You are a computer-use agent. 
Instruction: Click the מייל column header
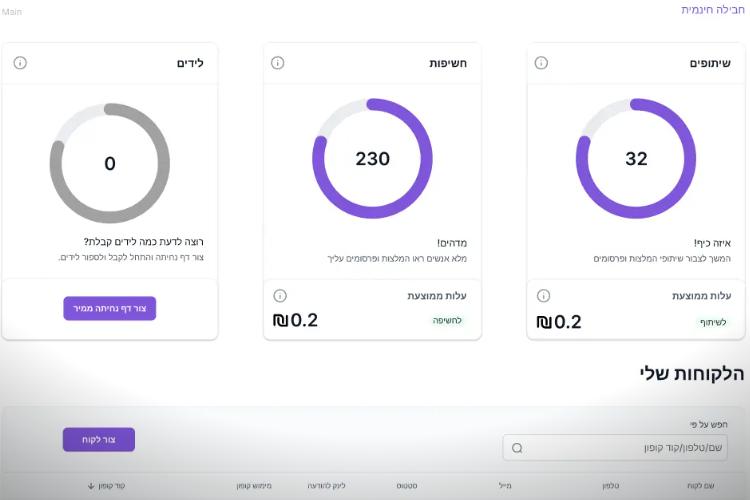(x=505, y=486)
